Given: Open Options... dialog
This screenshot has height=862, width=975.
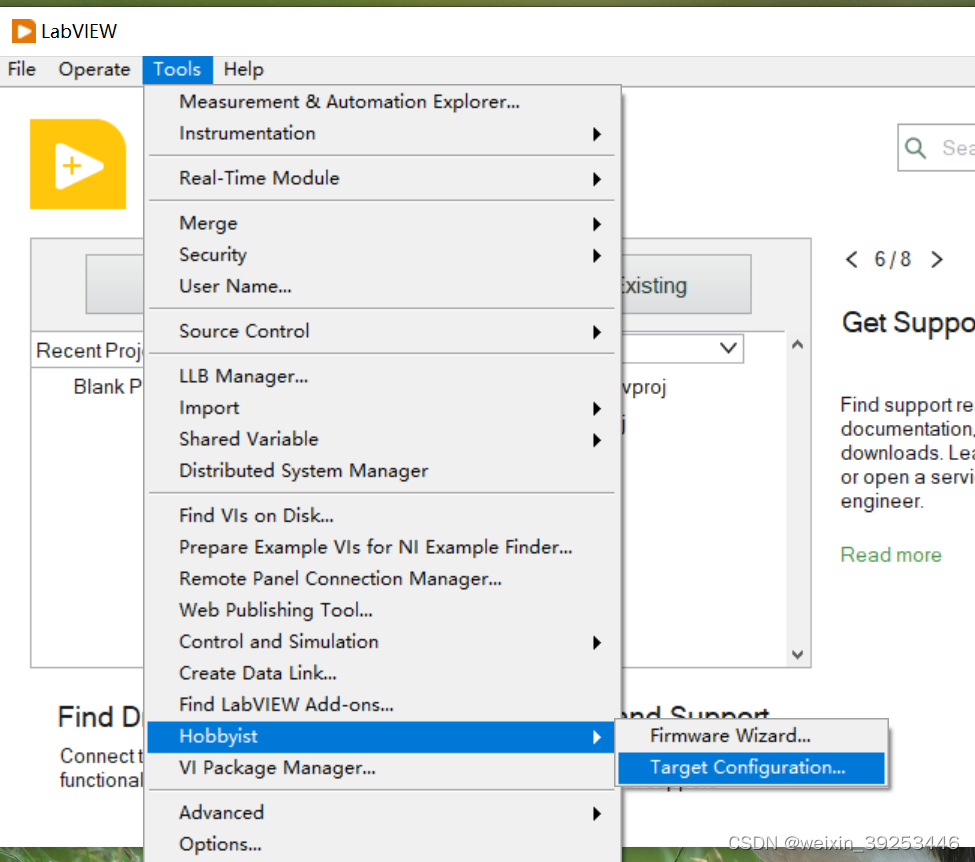Looking at the screenshot, I should (x=381, y=845).
